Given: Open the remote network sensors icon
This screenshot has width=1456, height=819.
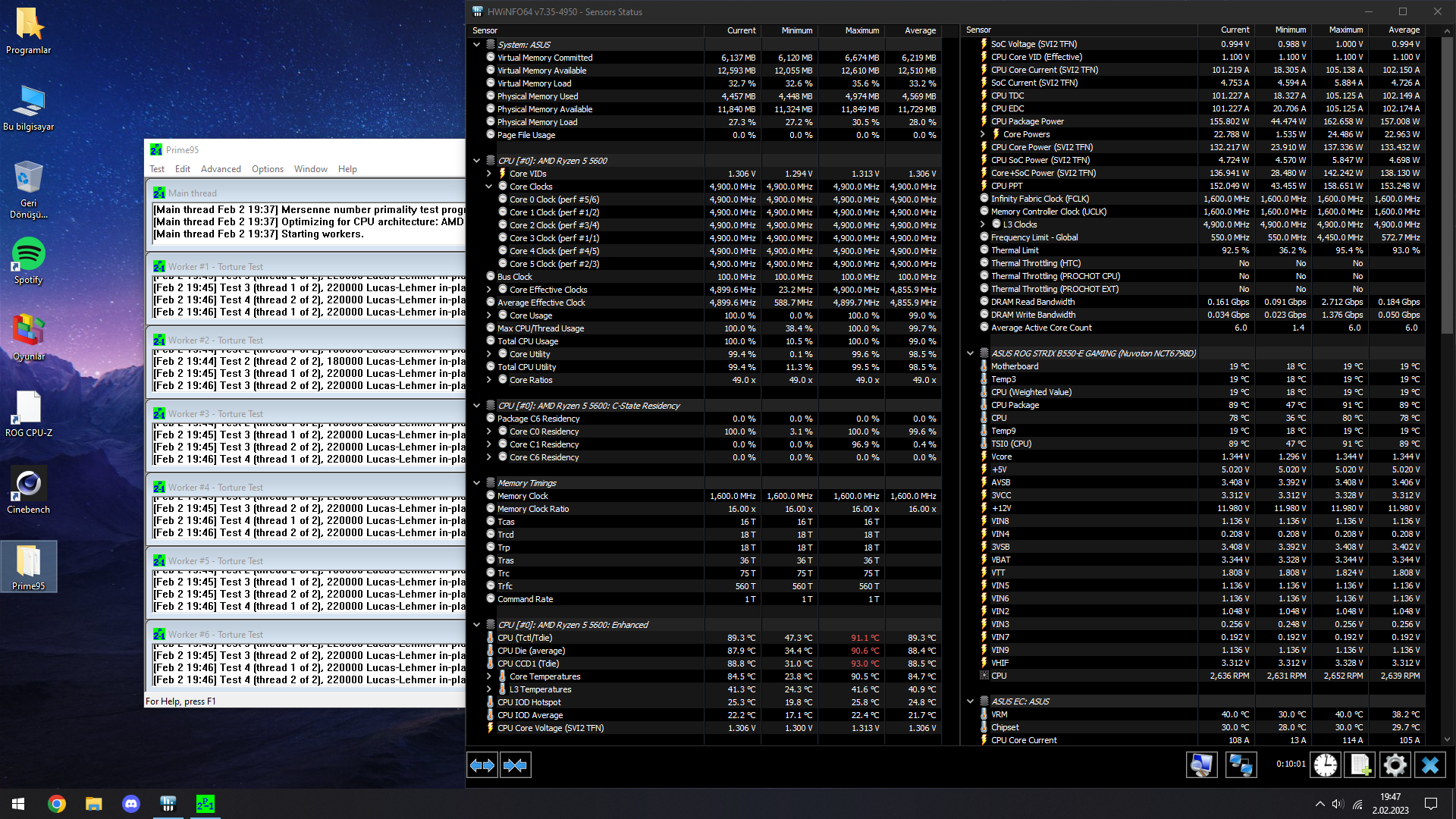Looking at the screenshot, I should click(x=1241, y=764).
